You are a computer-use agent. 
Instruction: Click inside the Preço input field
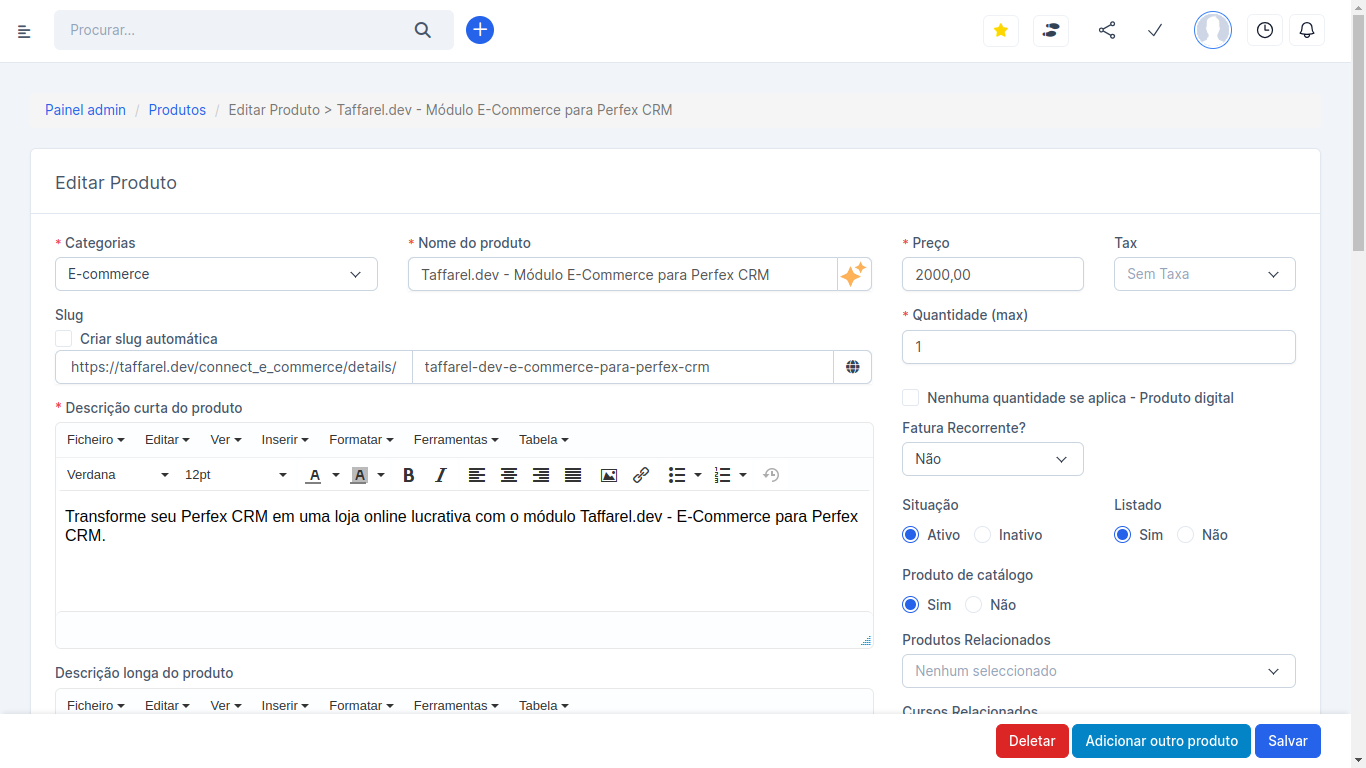[992, 273]
